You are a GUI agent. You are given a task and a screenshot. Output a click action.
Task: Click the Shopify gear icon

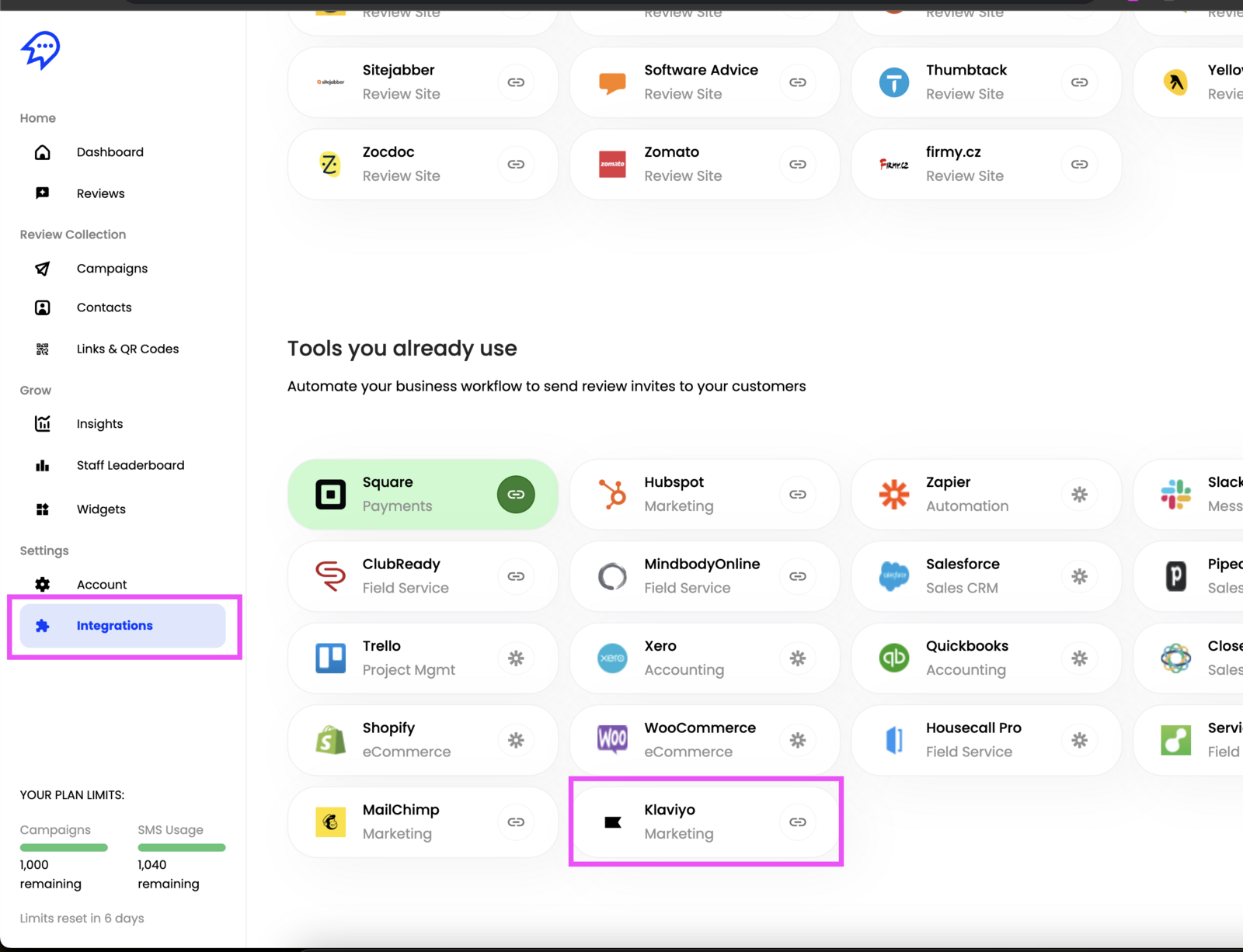[516, 741]
